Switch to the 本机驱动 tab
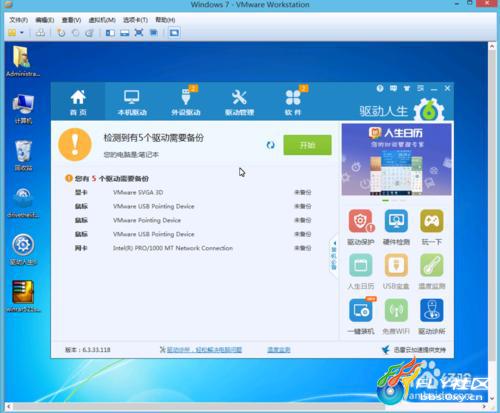This screenshot has height=413, width=500. 132,102
